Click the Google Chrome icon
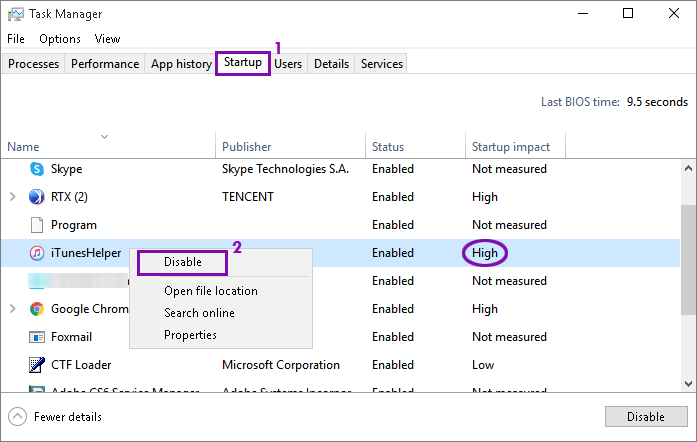 pyautogui.click(x=37, y=309)
